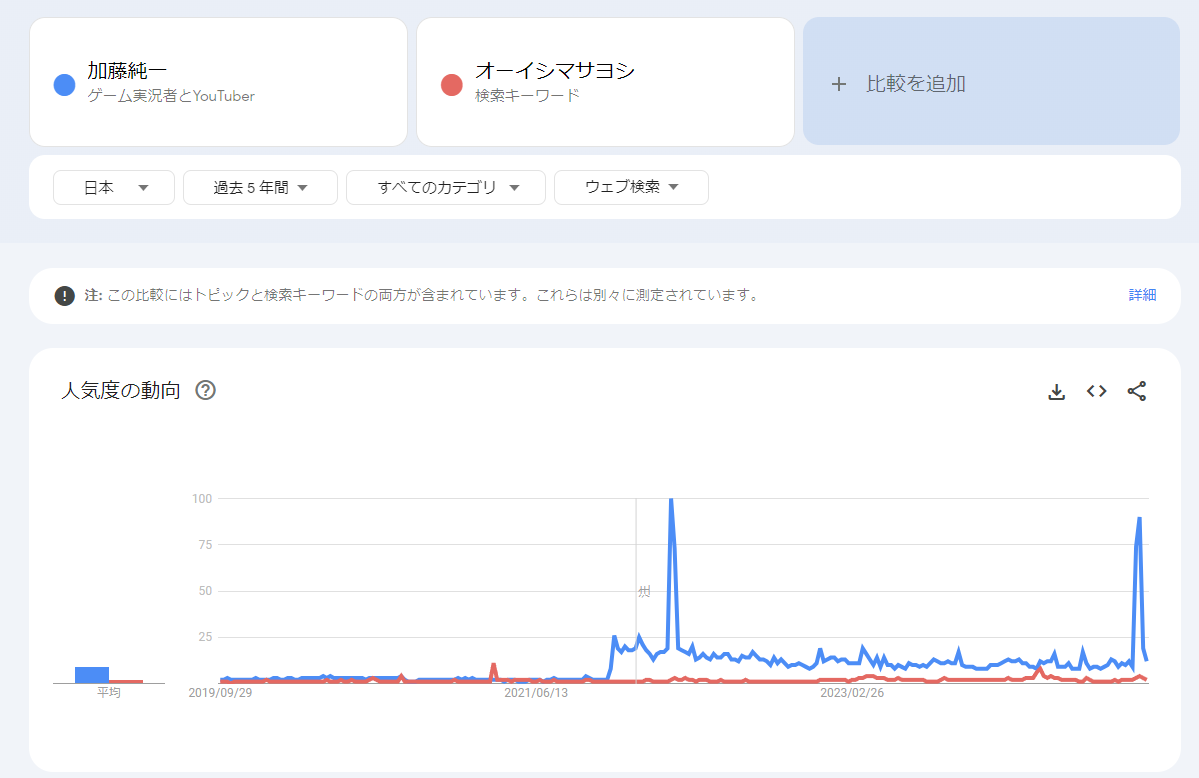Click the plus icon to add comparison
The height and width of the screenshot is (778, 1199).
(x=839, y=84)
